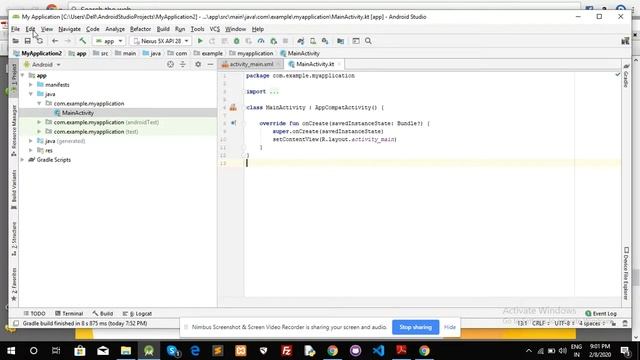Click the Sync Project with Gradle icon
The image size is (640, 360).
[300, 41]
